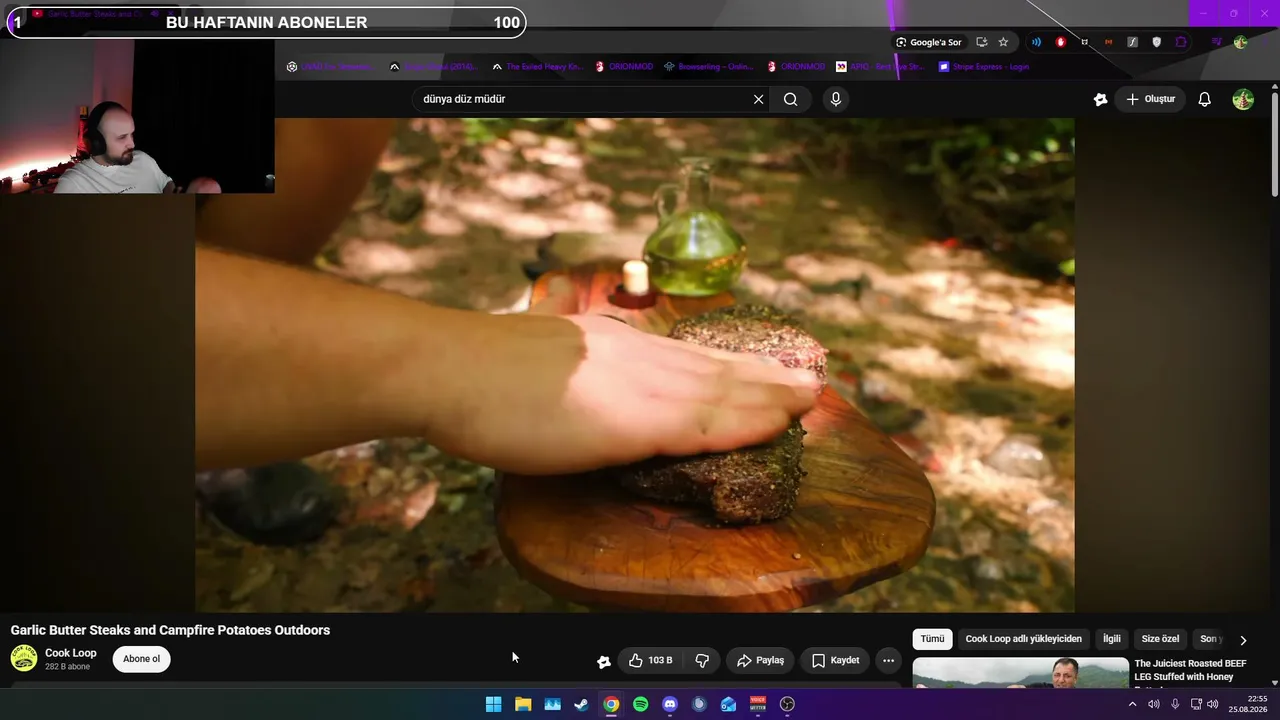
Task: Click the Cook Loop channel avatar
Action: 24,659
